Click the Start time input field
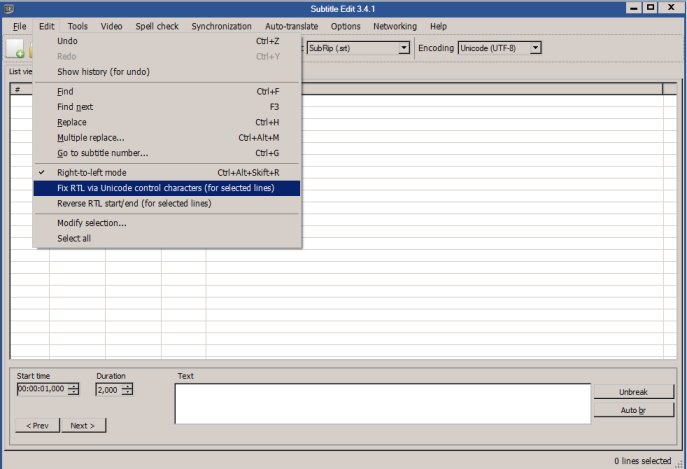The height and width of the screenshot is (469, 687). (42, 389)
